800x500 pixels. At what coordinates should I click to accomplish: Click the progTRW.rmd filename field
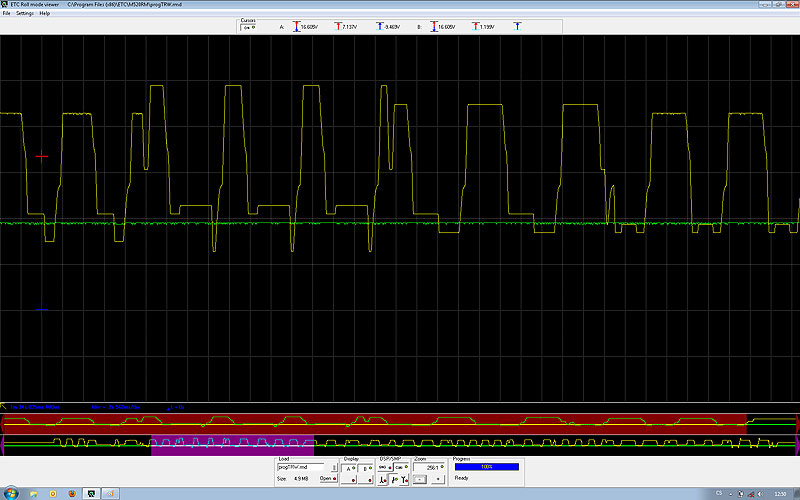pyautogui.click(x=301, y=466)
